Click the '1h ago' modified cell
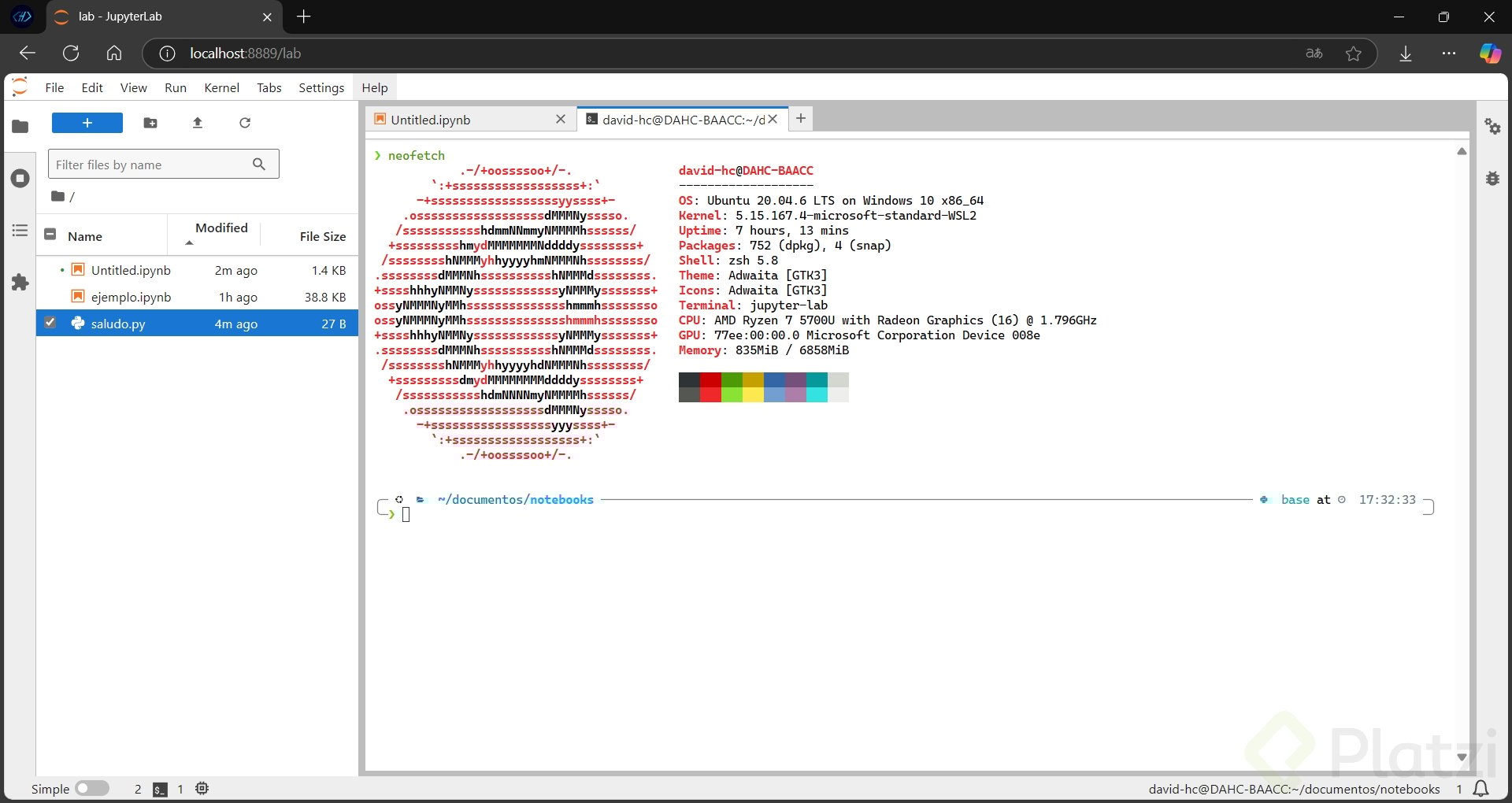This screenshot has width=1512, height=803. click(238, 297)
